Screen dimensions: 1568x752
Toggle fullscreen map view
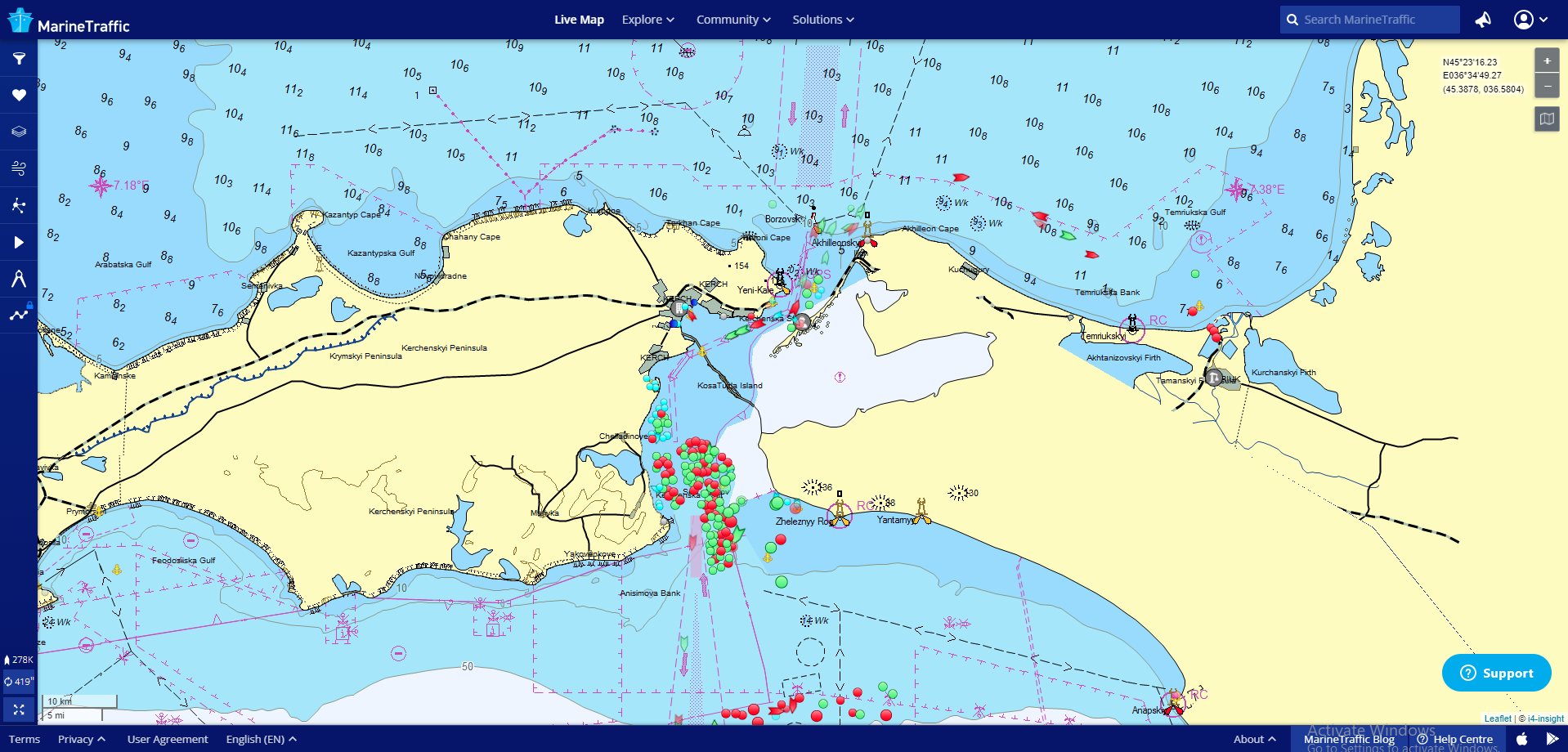(19, 709)
